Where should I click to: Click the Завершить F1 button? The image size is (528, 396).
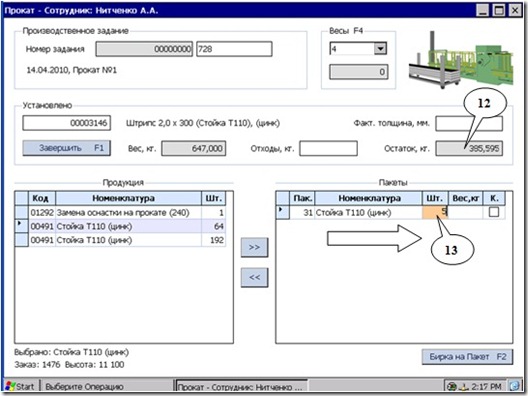pyautogui.click(x=66, y=148)
